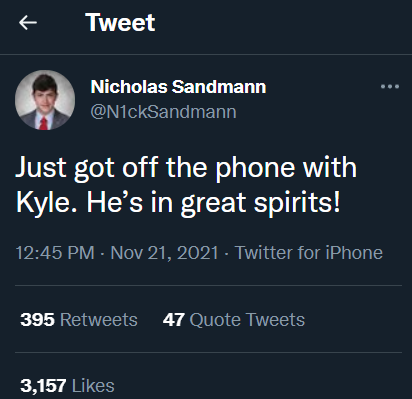This screenshot has height=399, width=412.
Task: Click the 'Quote Tweets' label text
Action: coord(247,320)
